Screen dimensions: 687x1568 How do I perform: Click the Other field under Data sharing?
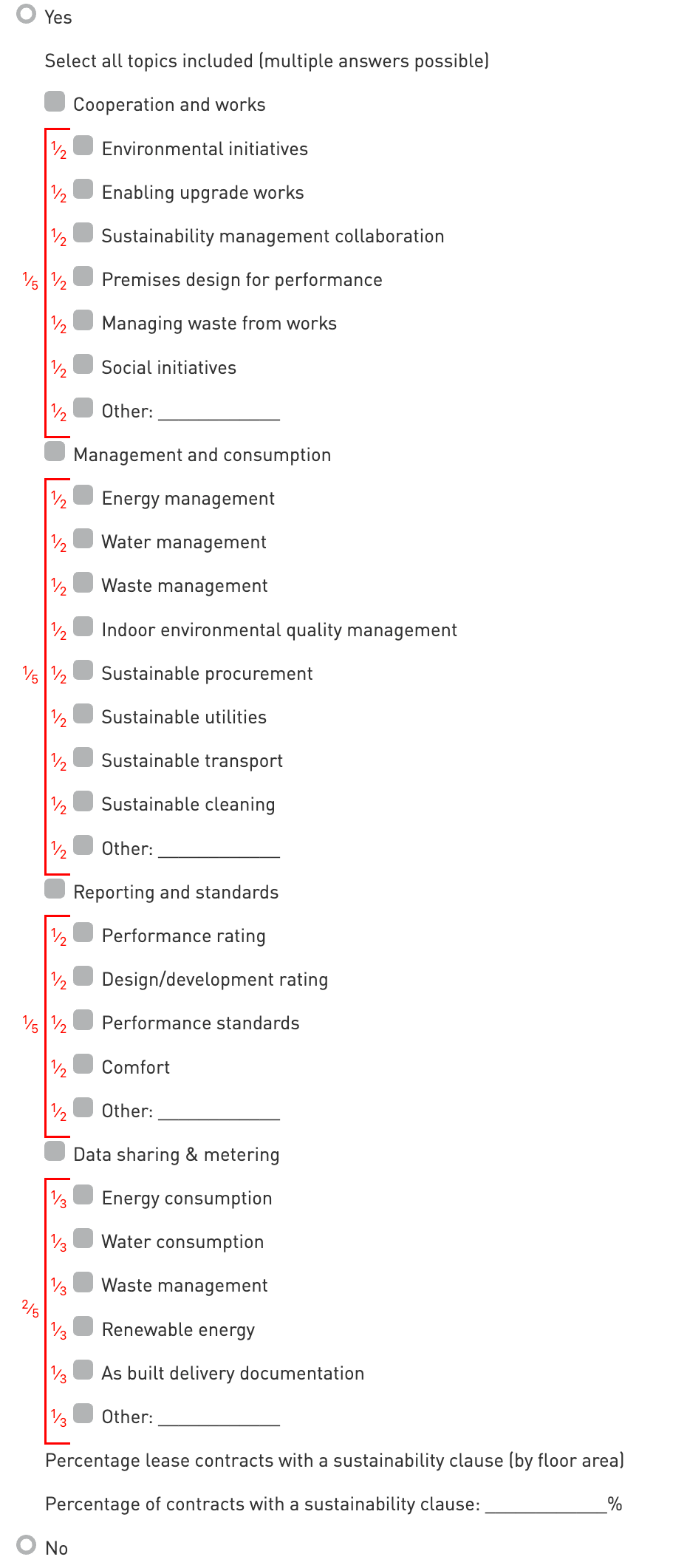[219, 1417]
